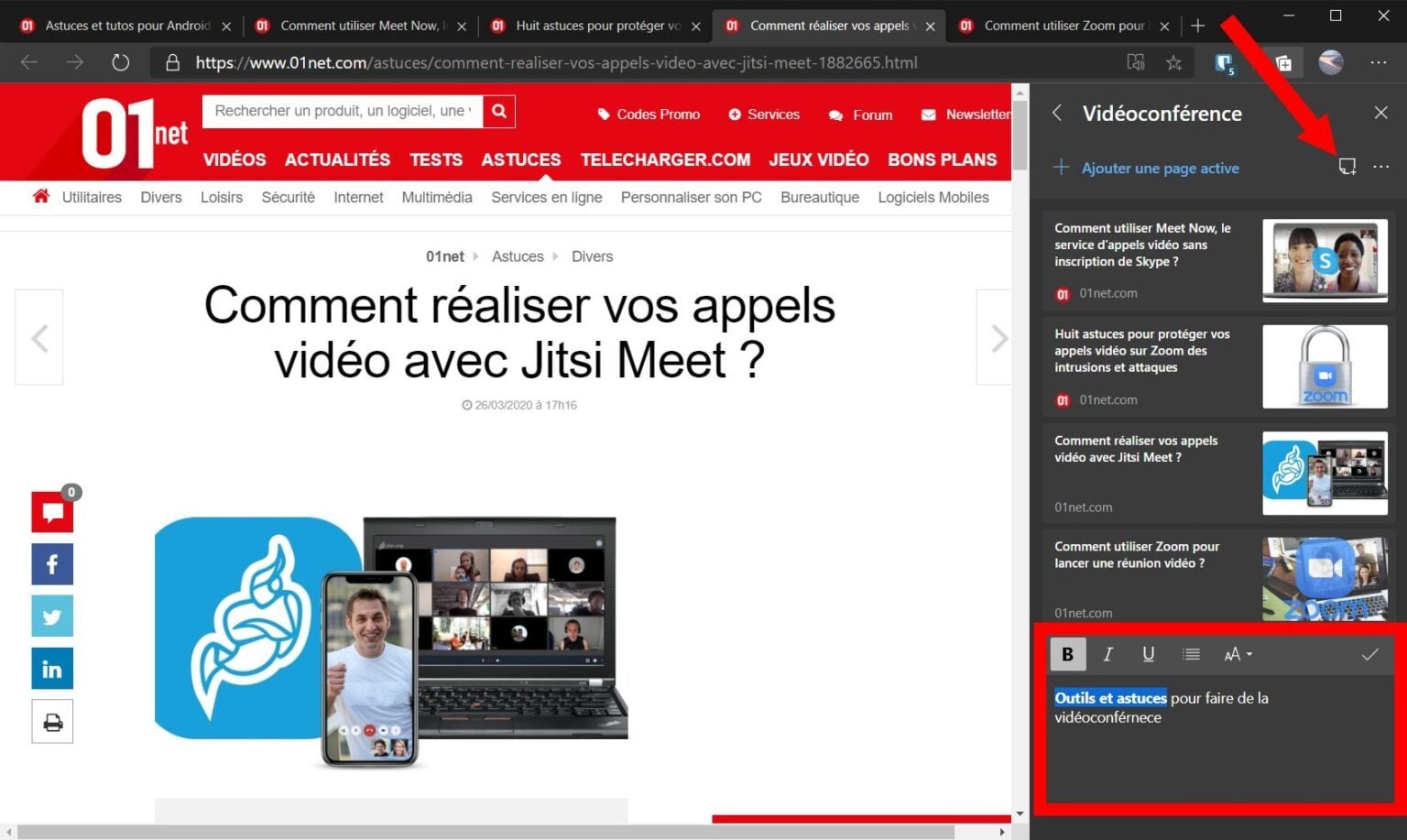Collapse the Vidéoconférence panel with the back chevron
This screenshot has width=1407, height=840.
1056,113
